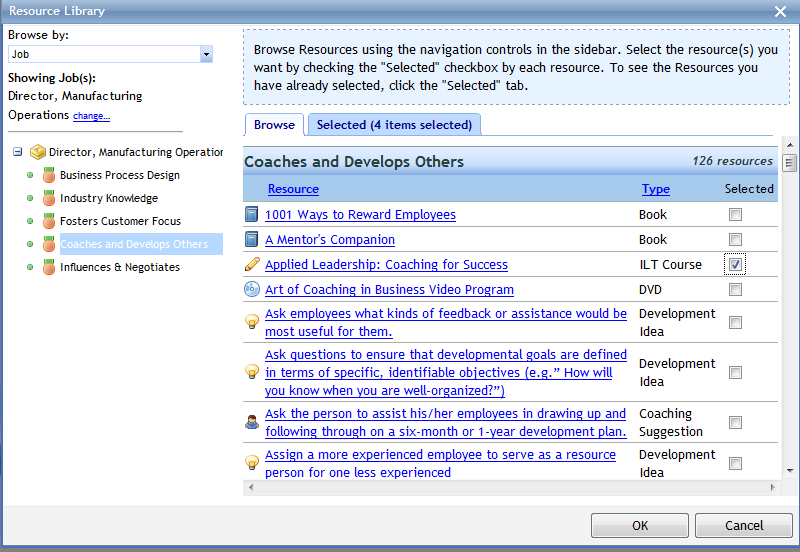
Task: Sort resources by Type column header
Action: [656, 189]
